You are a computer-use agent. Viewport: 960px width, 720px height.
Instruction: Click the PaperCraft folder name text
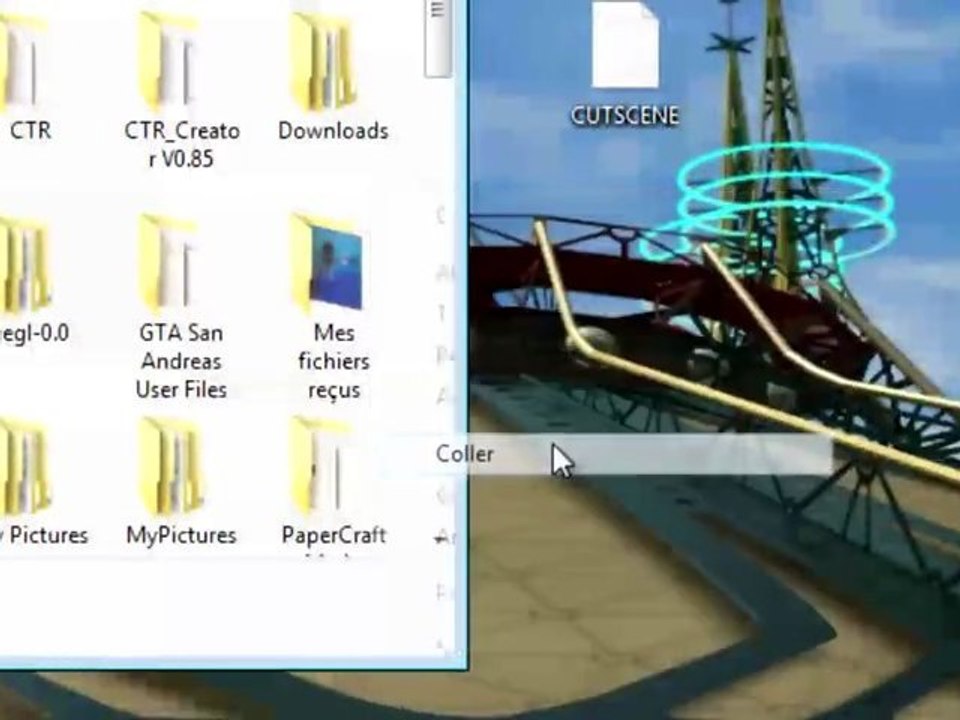tap(334, 535)
